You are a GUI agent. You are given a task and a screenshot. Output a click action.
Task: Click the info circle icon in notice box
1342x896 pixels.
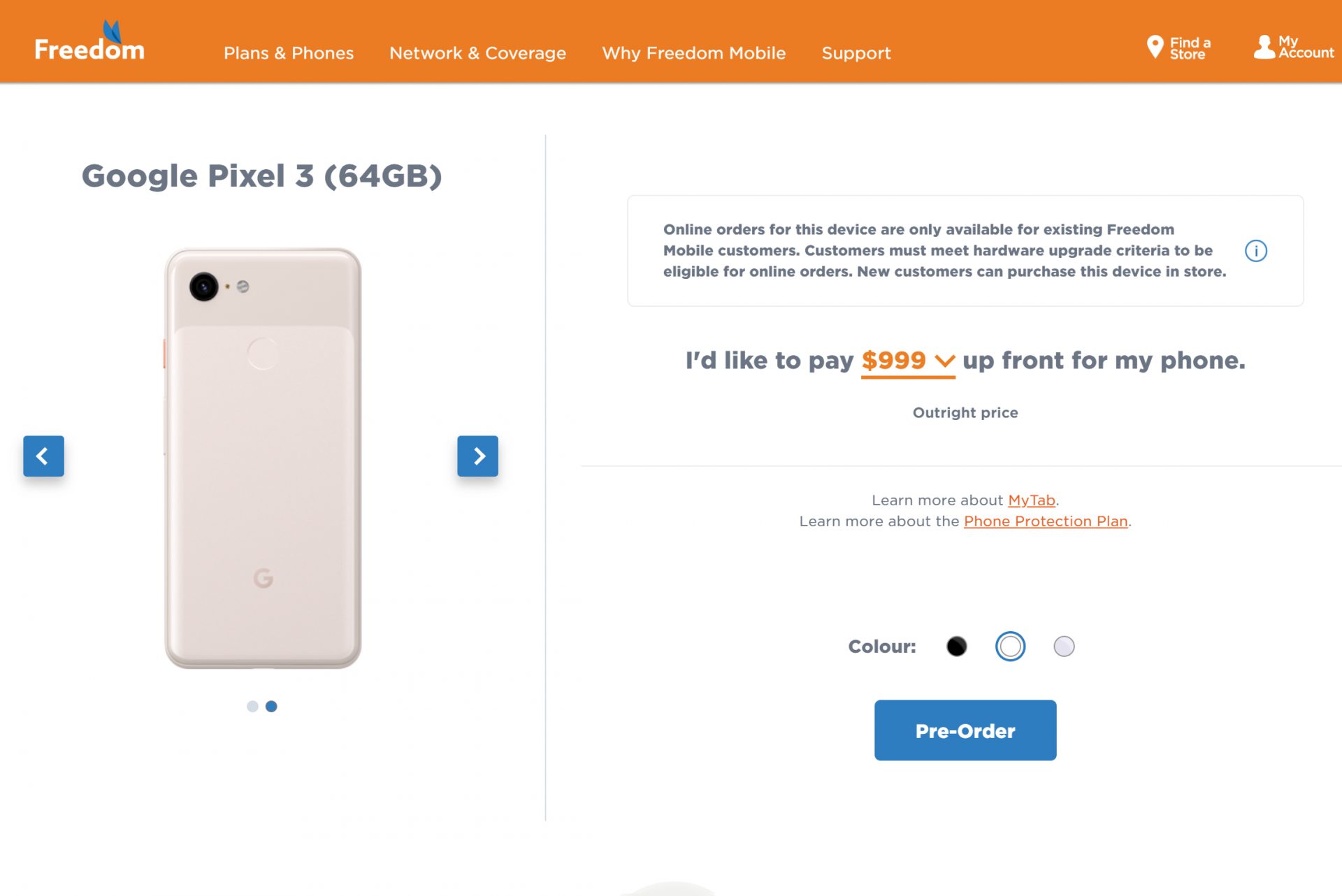1255,251
